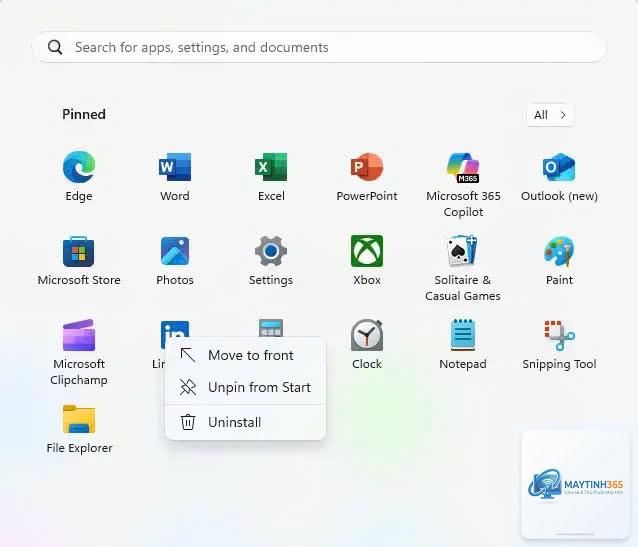Open Microsoft Edge from pinned apps

click(x=79, y=167)
